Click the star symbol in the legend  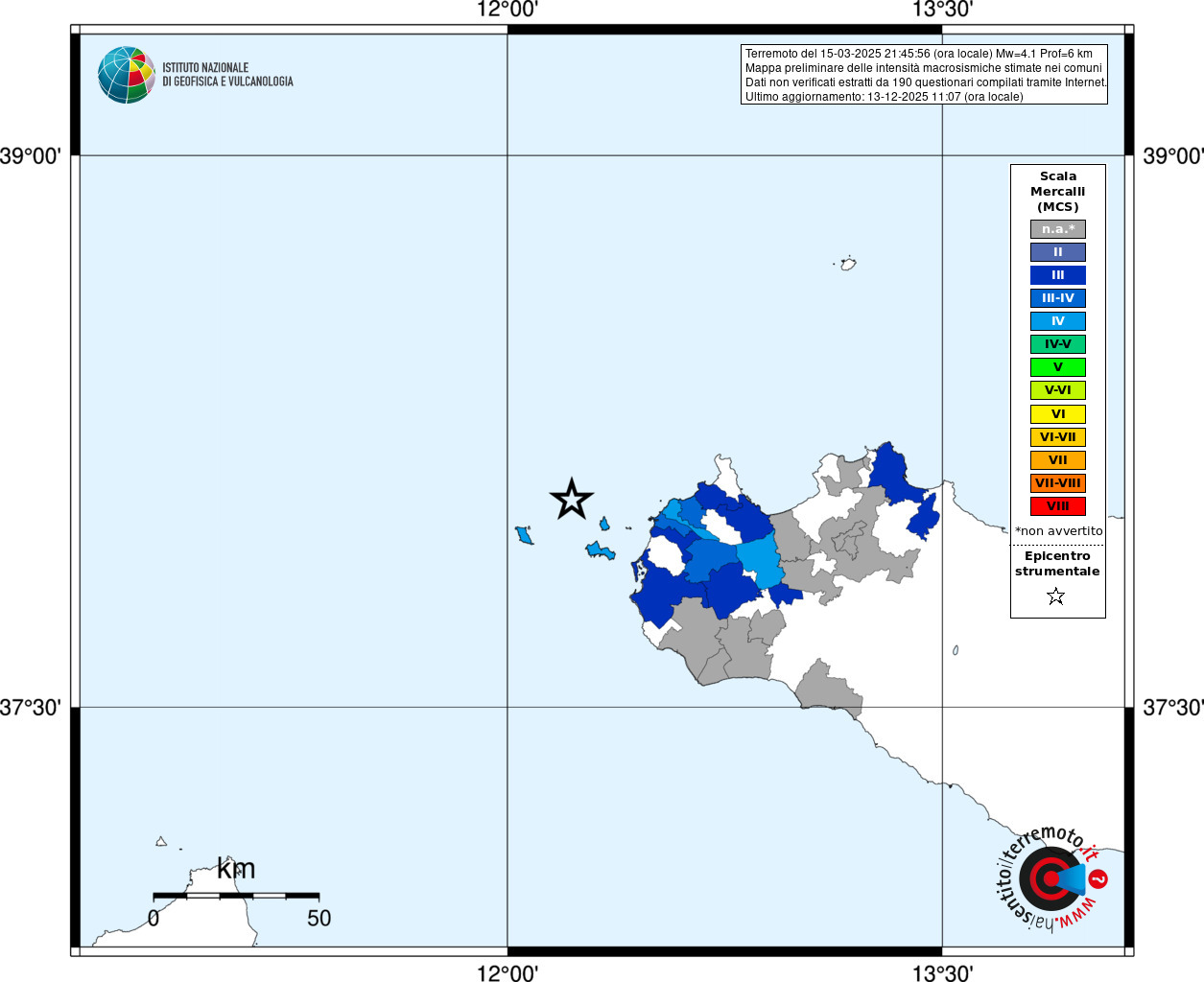[1056, 596]
